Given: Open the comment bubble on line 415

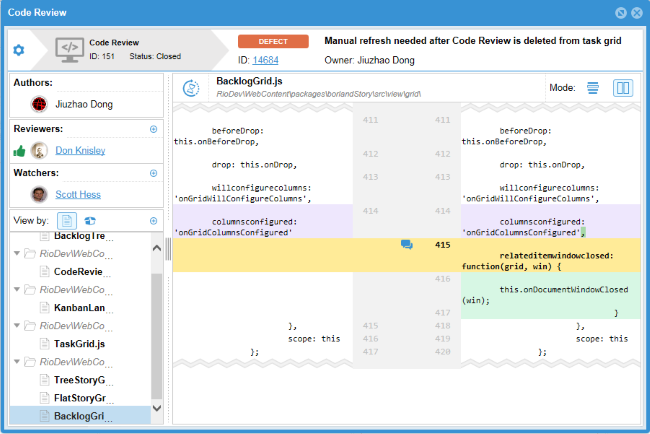Looking at the screenshot, I should [x=407, y=244].
